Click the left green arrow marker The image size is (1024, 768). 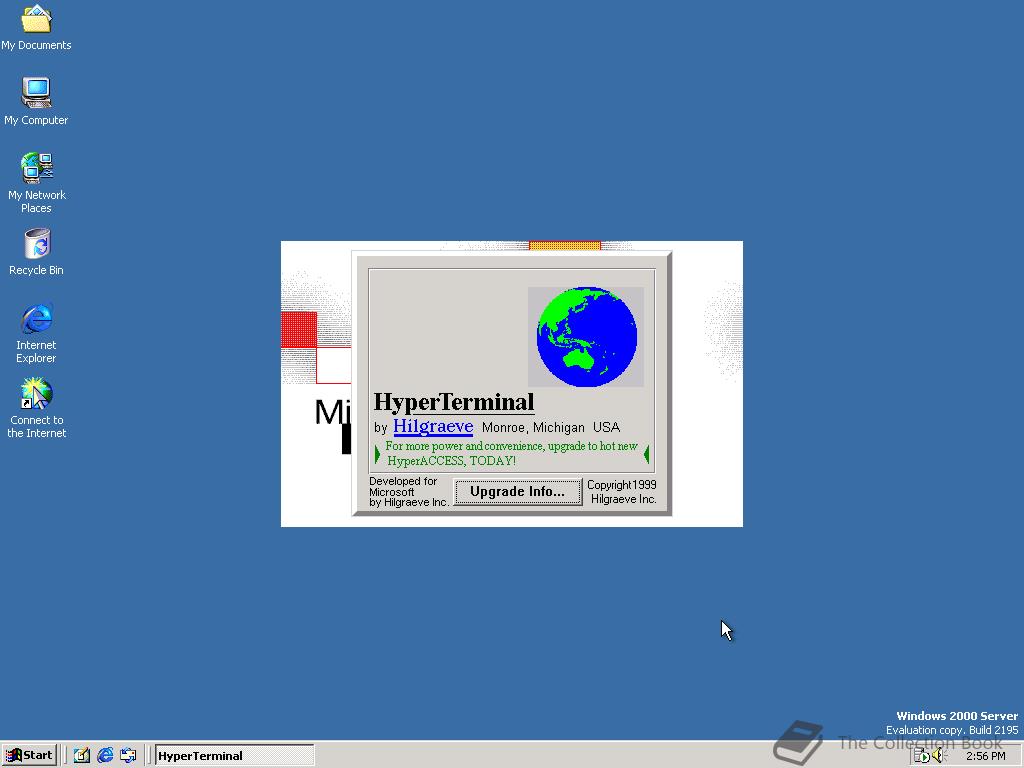click(377, 454)
